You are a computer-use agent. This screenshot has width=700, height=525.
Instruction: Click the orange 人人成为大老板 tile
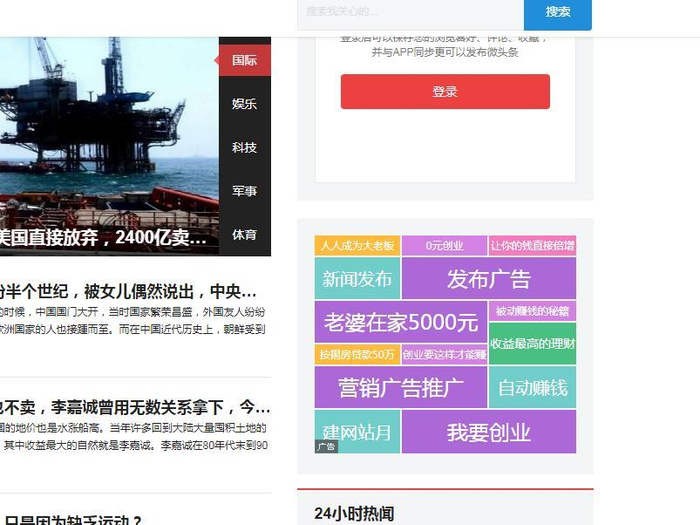tap(357, 246)
